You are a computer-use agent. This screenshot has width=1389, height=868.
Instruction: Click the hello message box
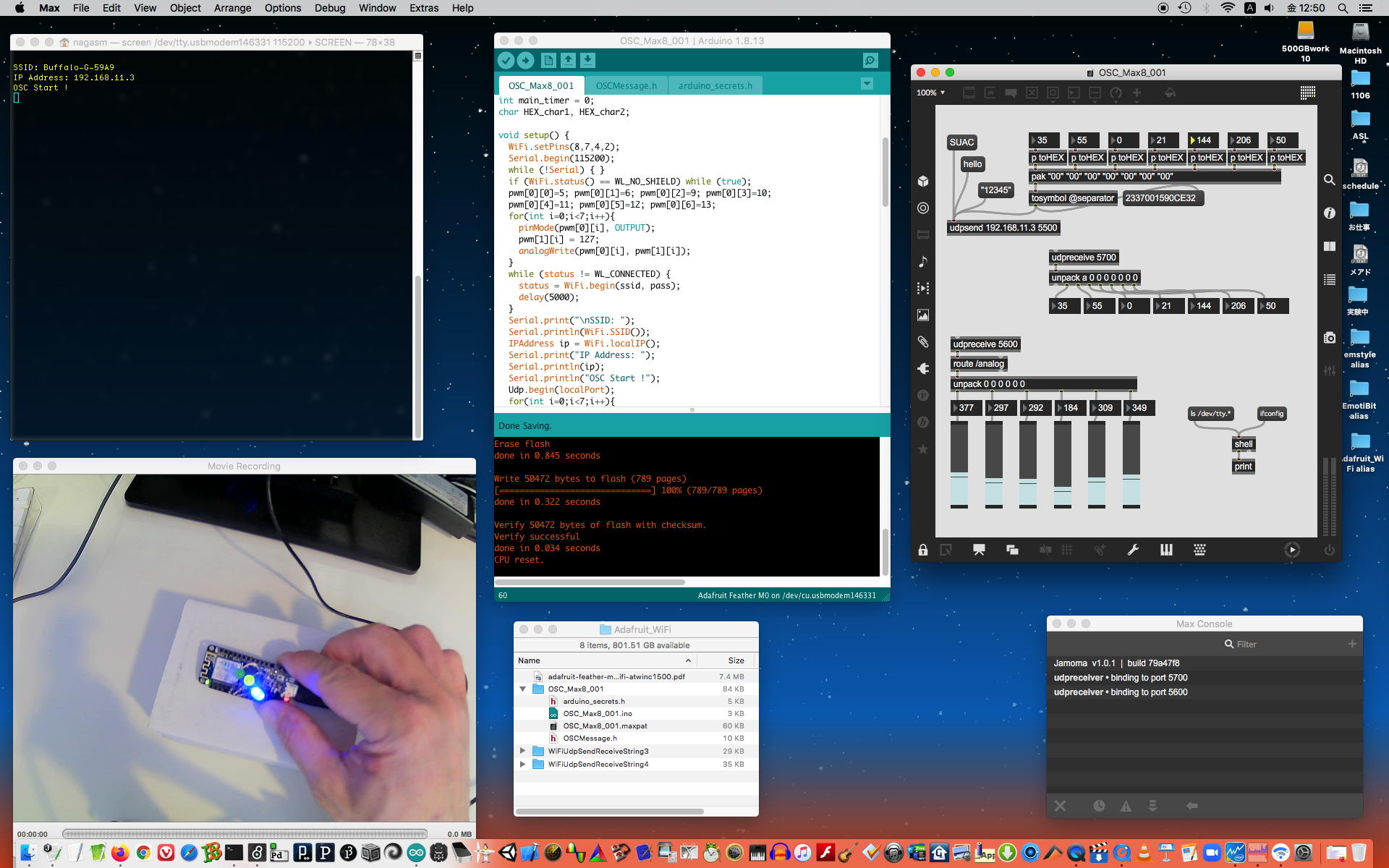pyautogui.click(x=972, y=164)
